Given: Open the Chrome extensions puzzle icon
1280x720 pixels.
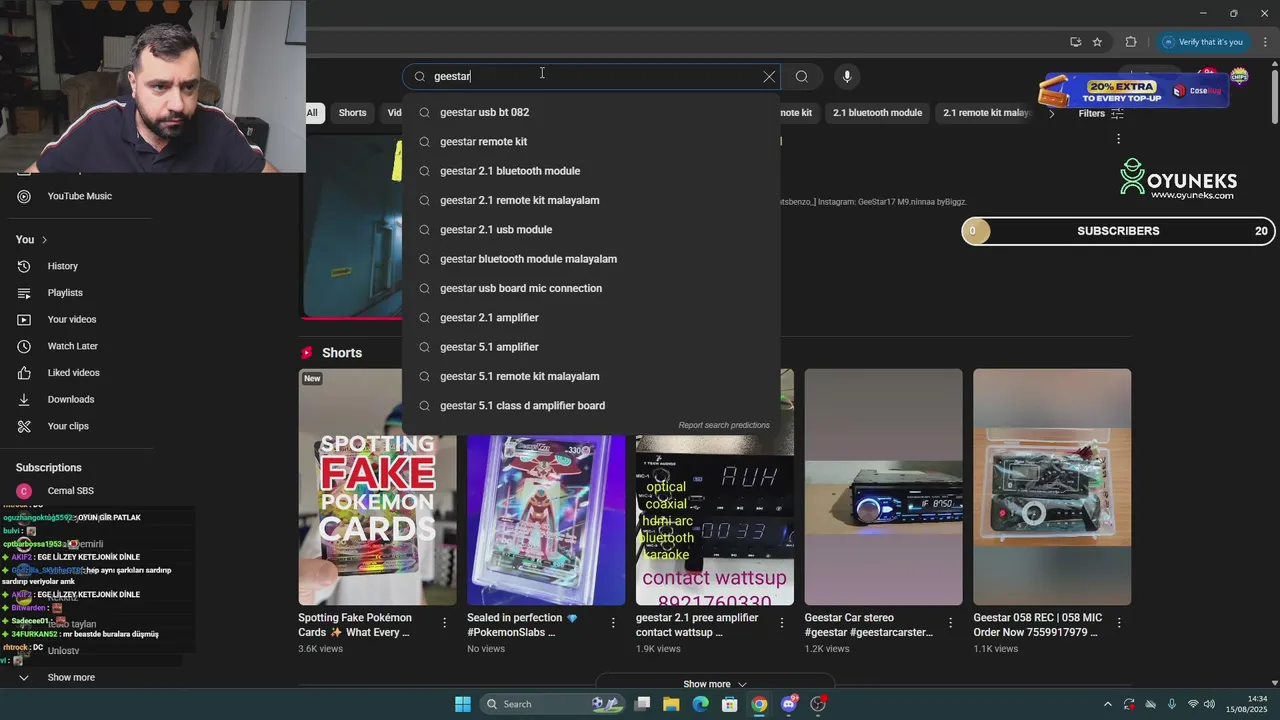Looking at the screenshot, I should click(x=1131, y=42).
